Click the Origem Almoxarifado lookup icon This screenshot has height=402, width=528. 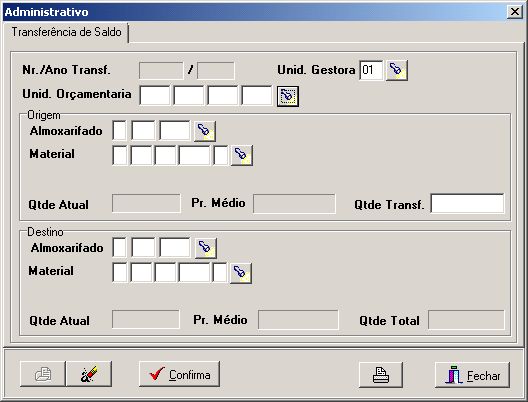click(x=205, y=131)
